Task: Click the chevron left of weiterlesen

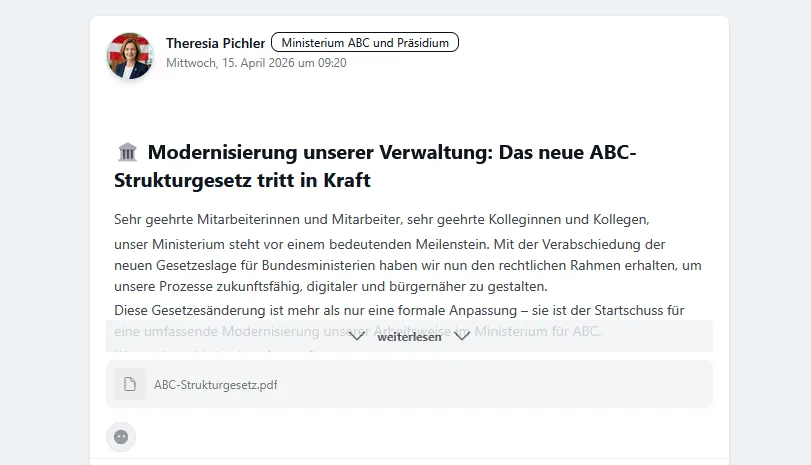Action: (356, 337)
